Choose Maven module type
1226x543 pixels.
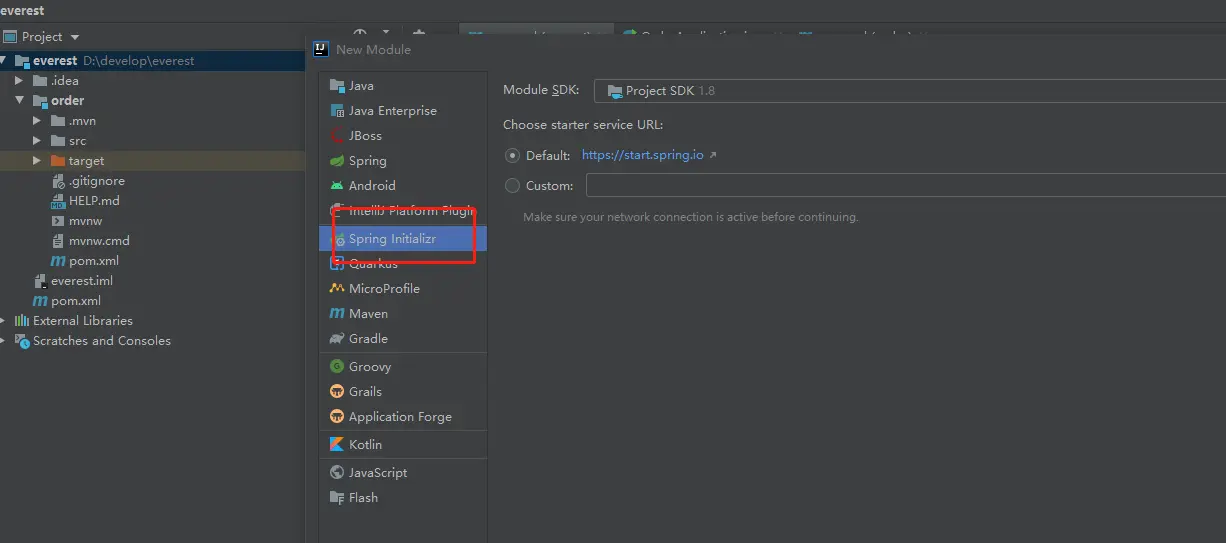pos(403,314)
